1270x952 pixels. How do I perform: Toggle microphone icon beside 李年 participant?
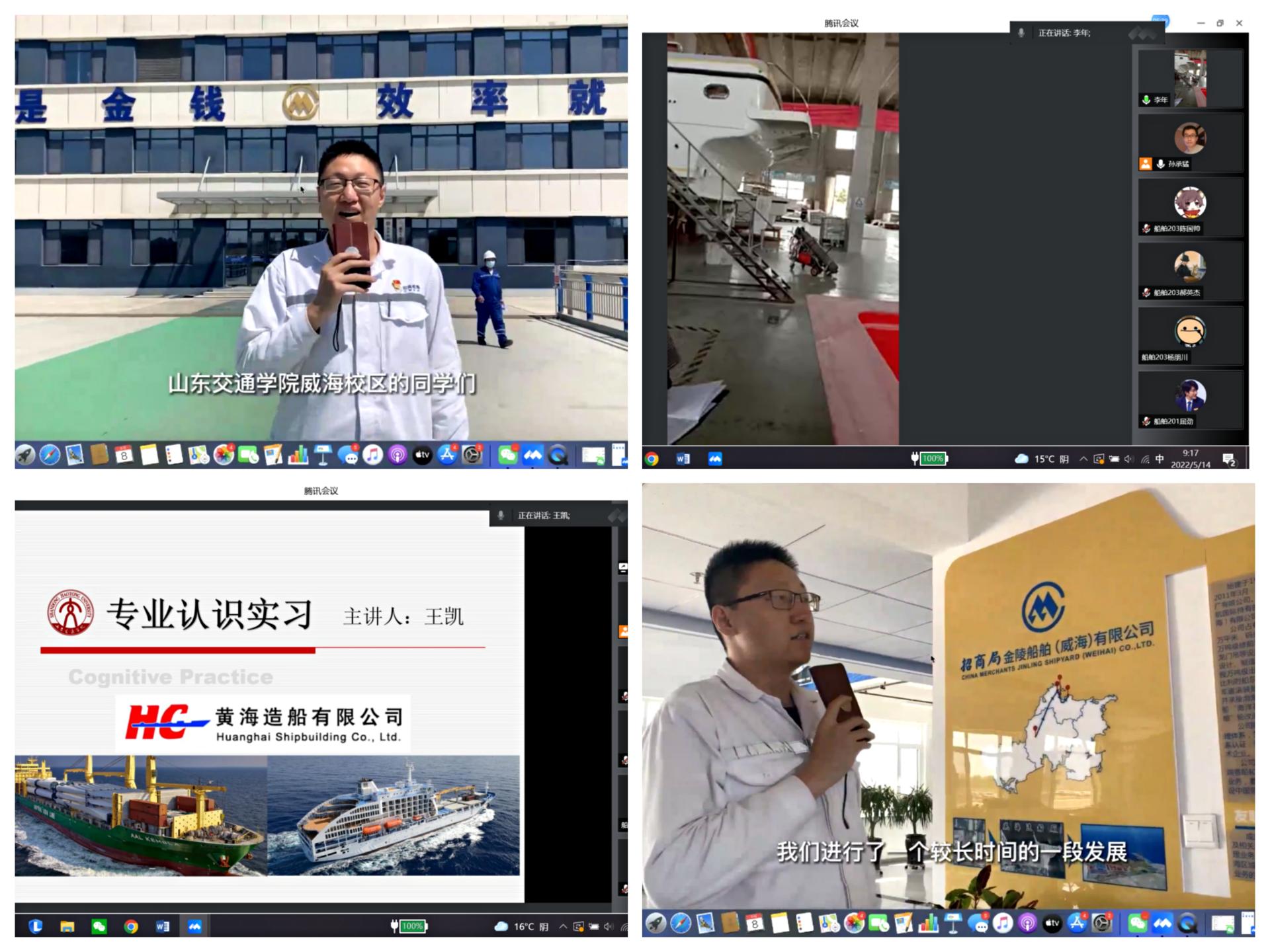coord(1146,100)
